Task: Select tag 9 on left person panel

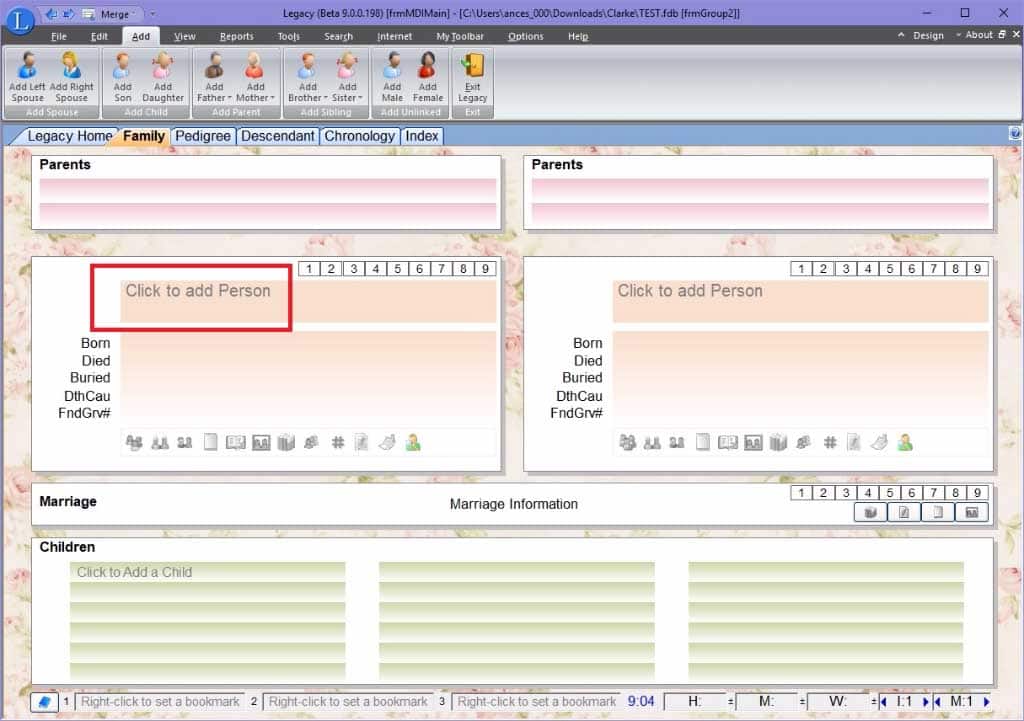Action: pos(485,268)
